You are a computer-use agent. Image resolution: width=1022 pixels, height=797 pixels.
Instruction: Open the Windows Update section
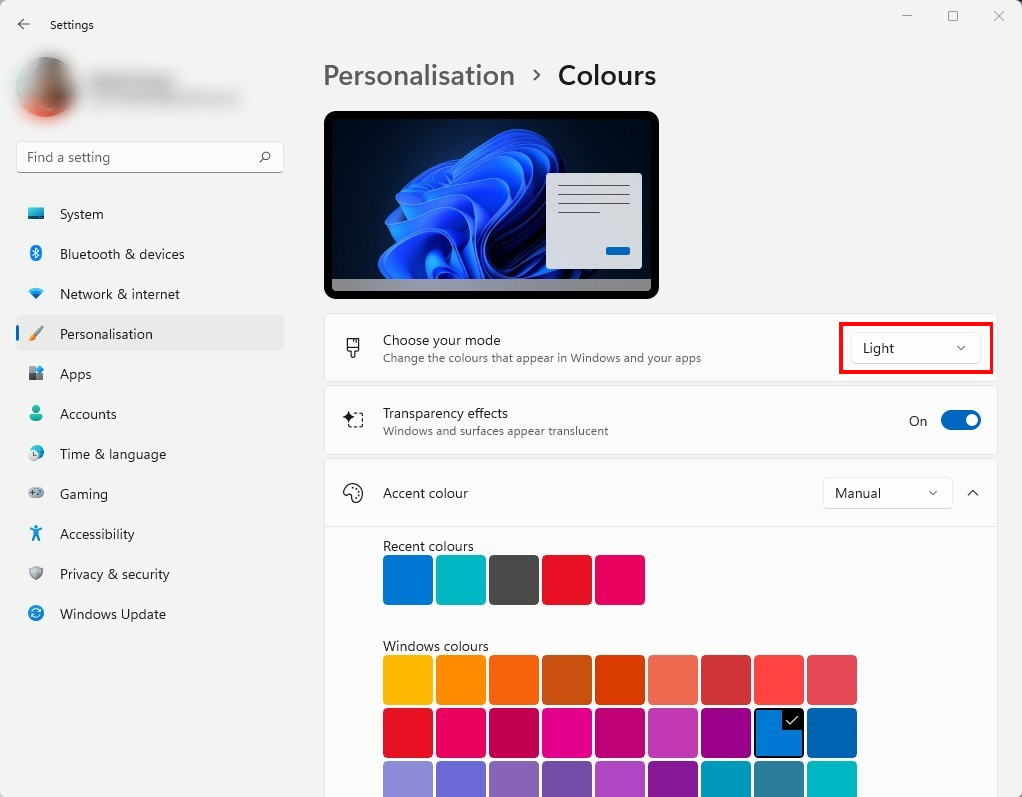[150, 614]
